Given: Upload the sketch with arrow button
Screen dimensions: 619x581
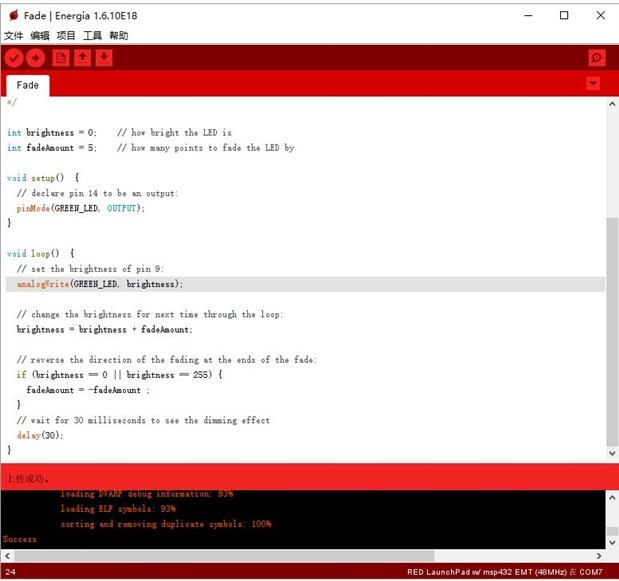Looking at the screenshot, I should tap(36, 58).
